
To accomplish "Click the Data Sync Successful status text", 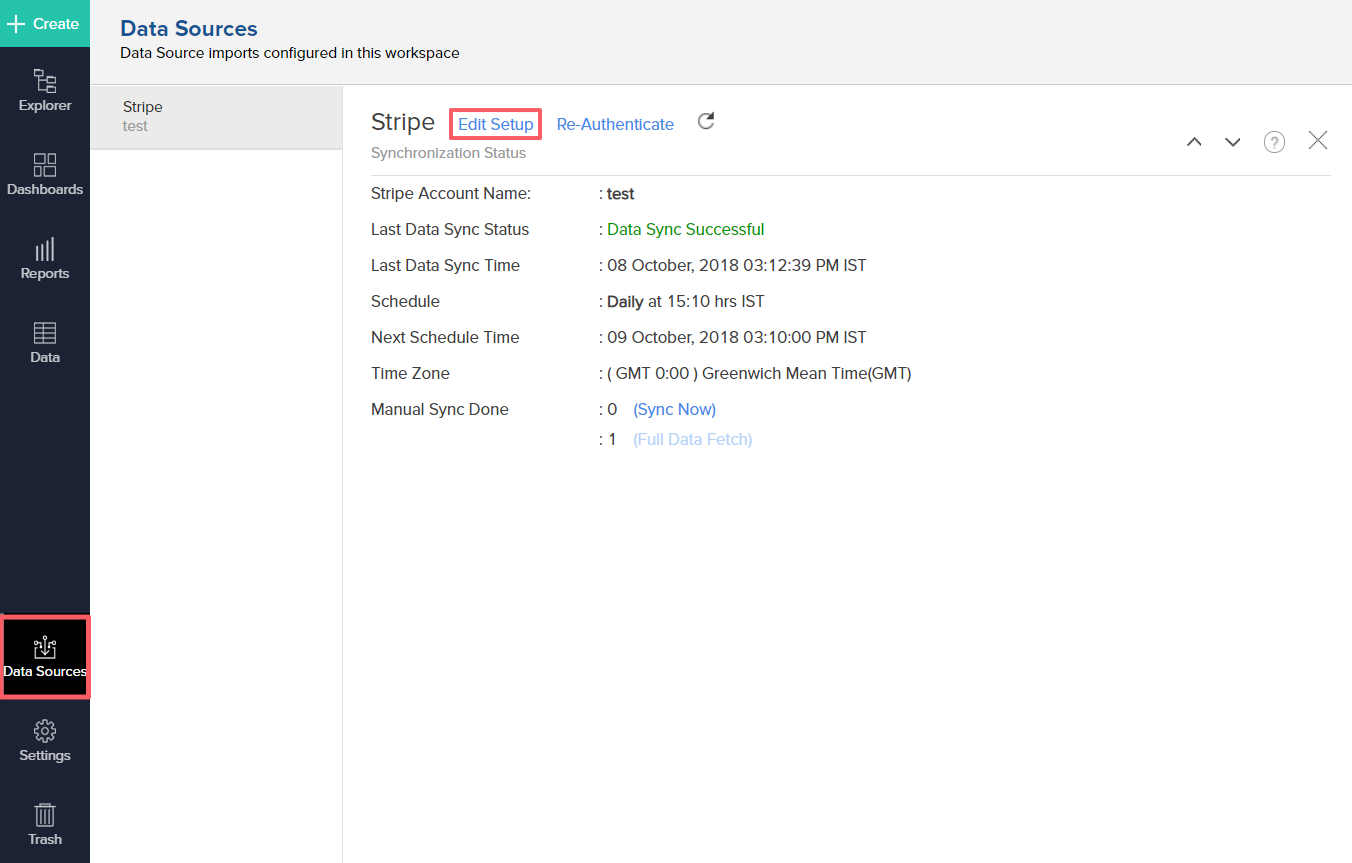I will pos(685,229).
